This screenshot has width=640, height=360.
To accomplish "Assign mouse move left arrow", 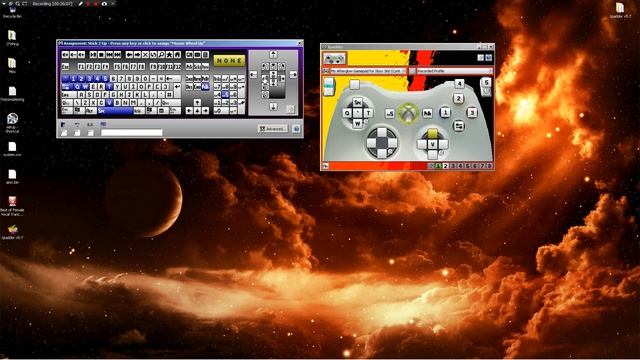I will [253, 75].
